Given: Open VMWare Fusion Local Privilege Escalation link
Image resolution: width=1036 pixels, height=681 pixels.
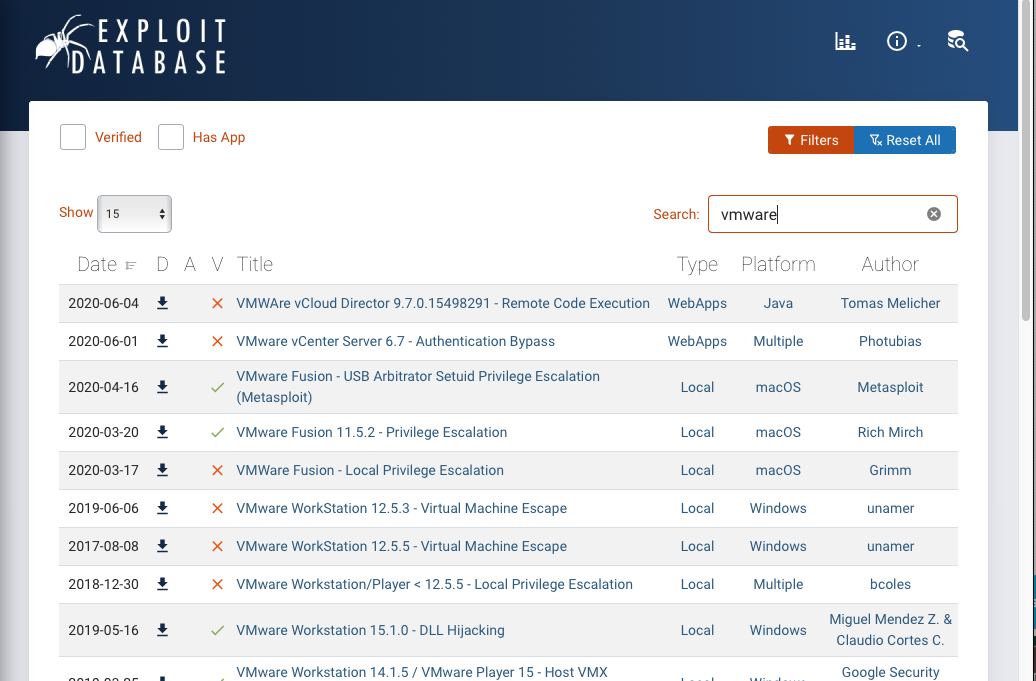Looking at the screenshot, I should [370, 470].
